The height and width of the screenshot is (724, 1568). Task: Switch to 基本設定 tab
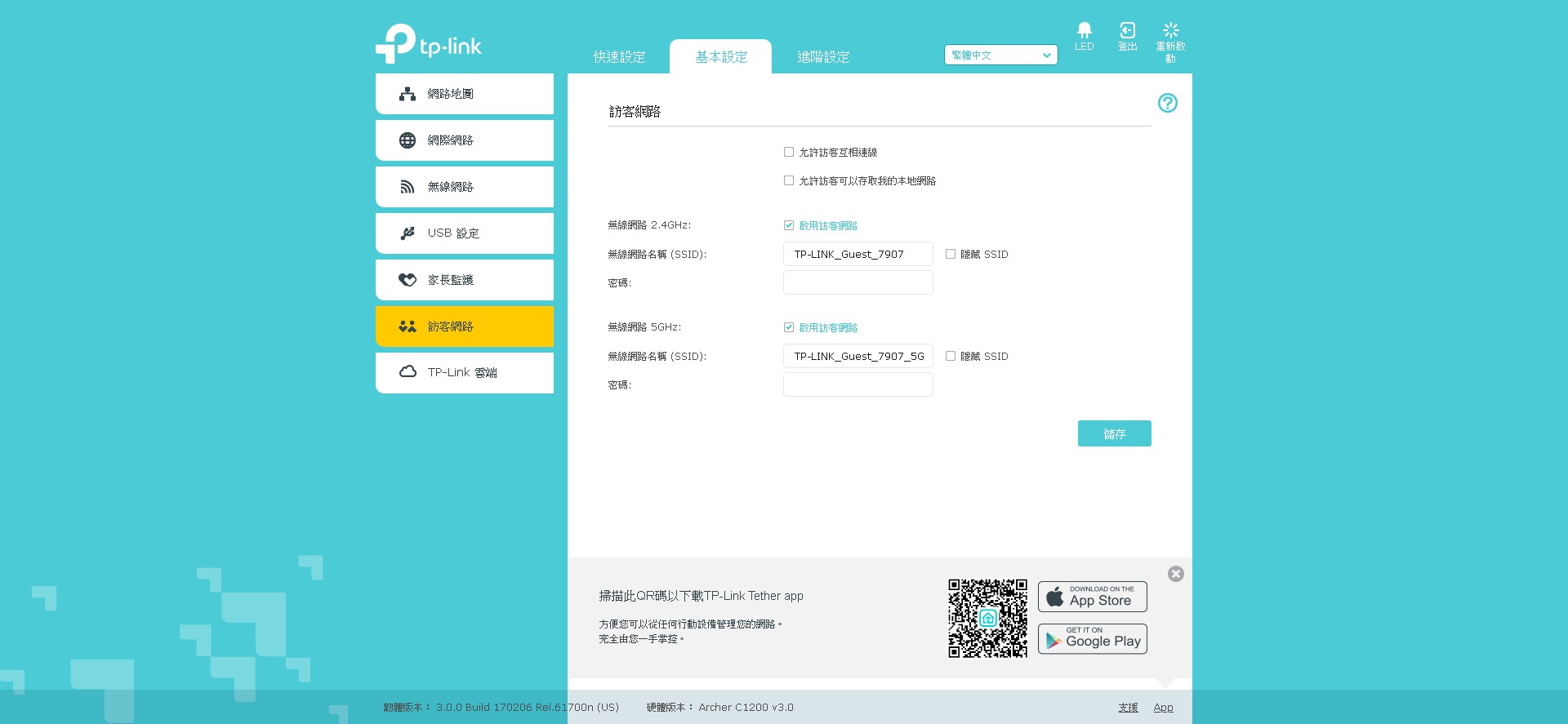pos(721,57)
